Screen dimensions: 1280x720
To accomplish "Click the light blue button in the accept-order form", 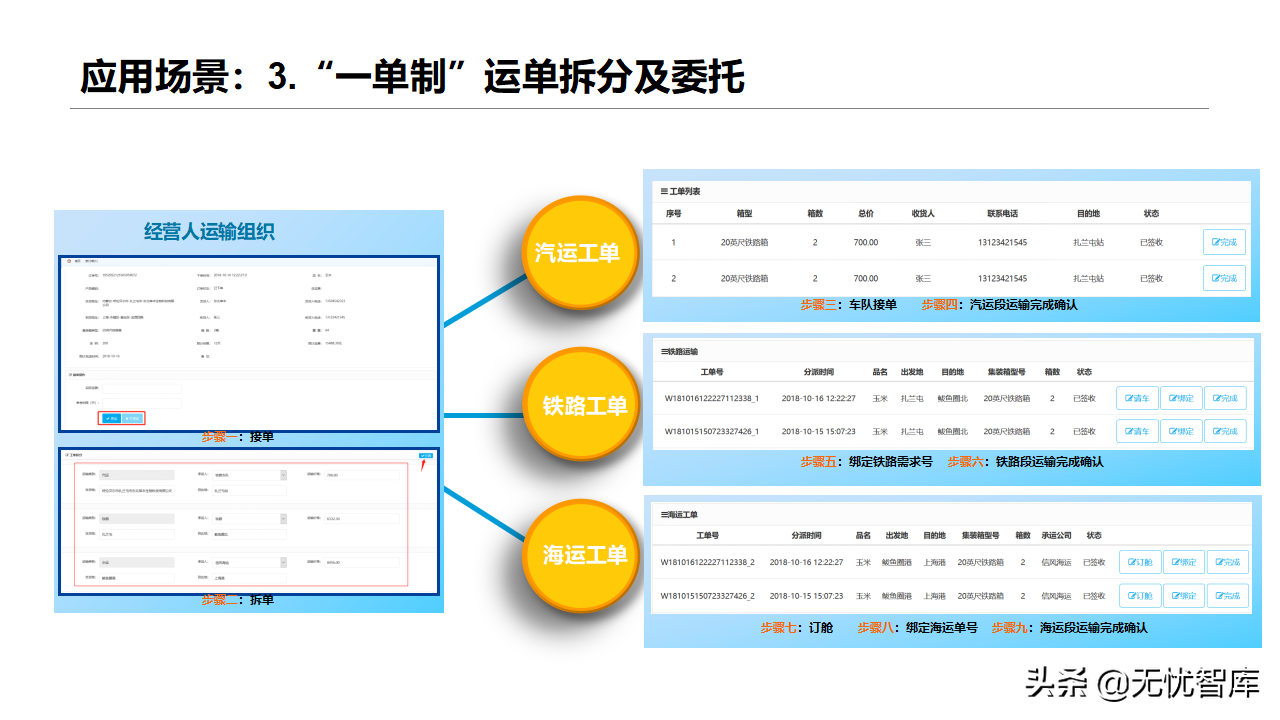I will pyautogui.click(x=133, y=418).
